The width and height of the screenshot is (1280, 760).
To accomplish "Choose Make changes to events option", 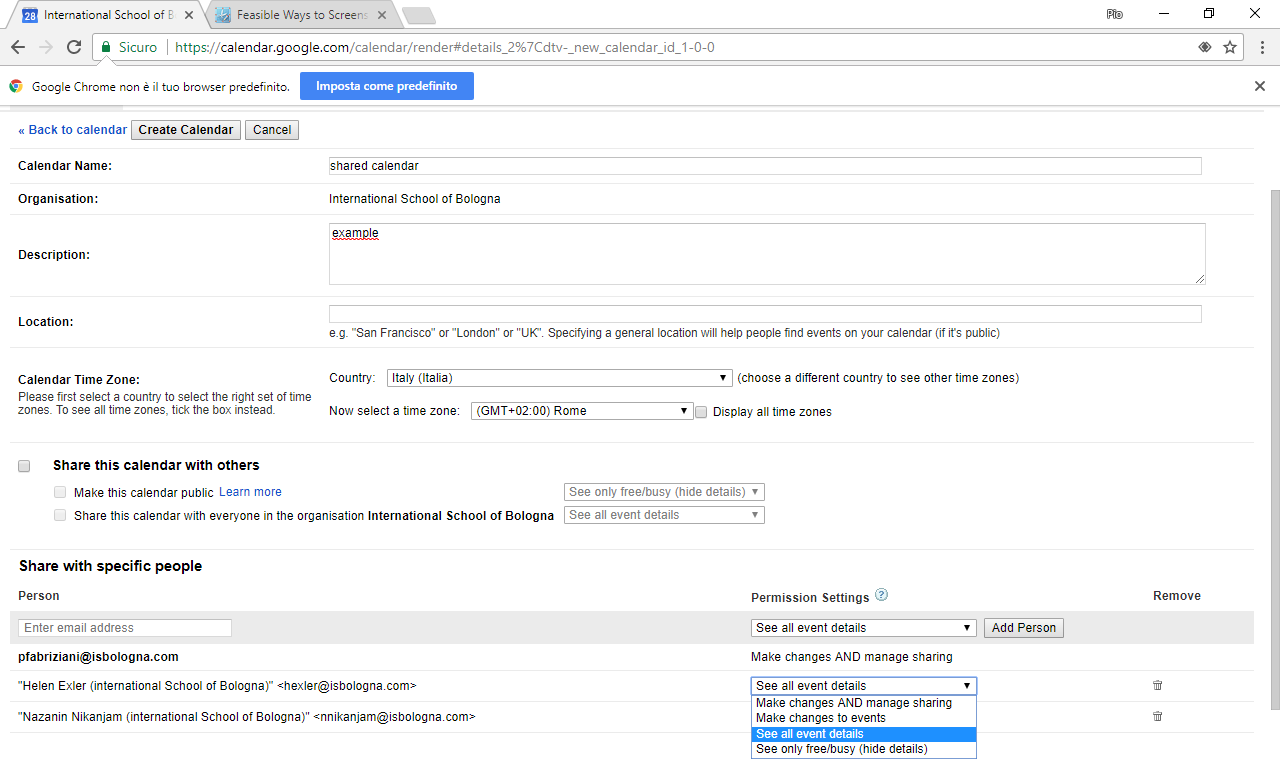I will (864, 718).
